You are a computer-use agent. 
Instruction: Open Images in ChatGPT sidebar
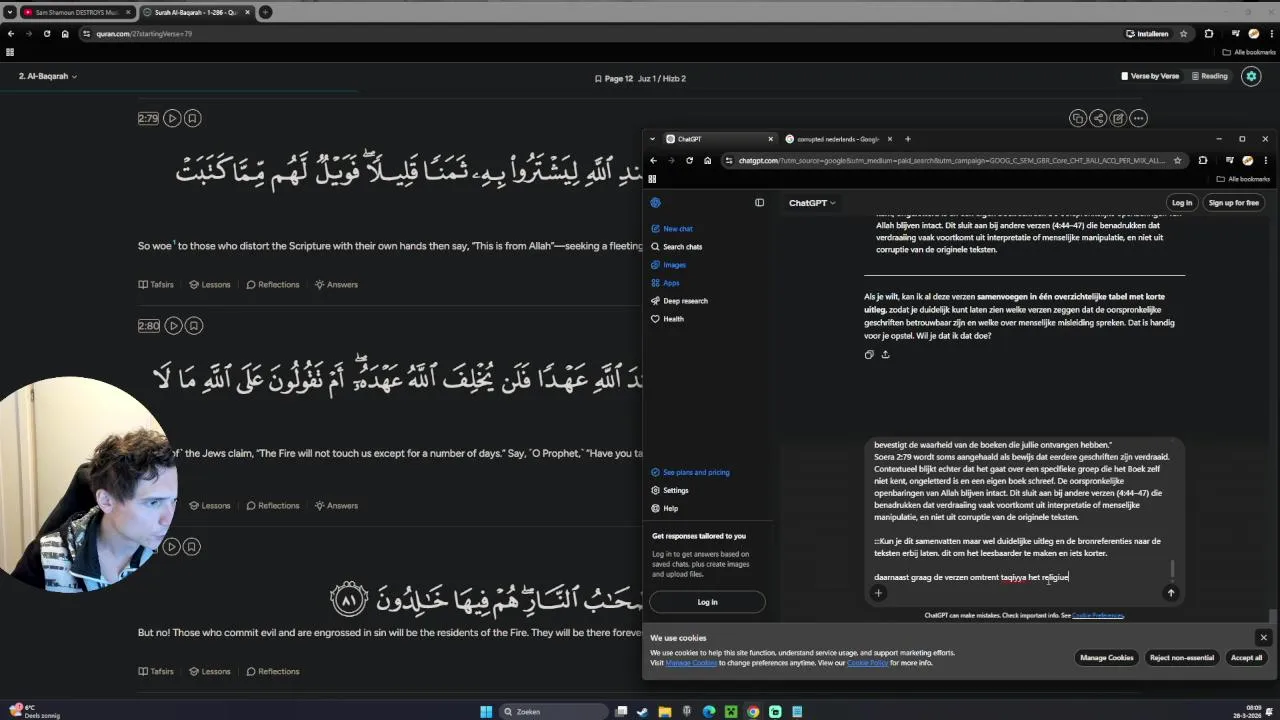(x=668, y=265)
